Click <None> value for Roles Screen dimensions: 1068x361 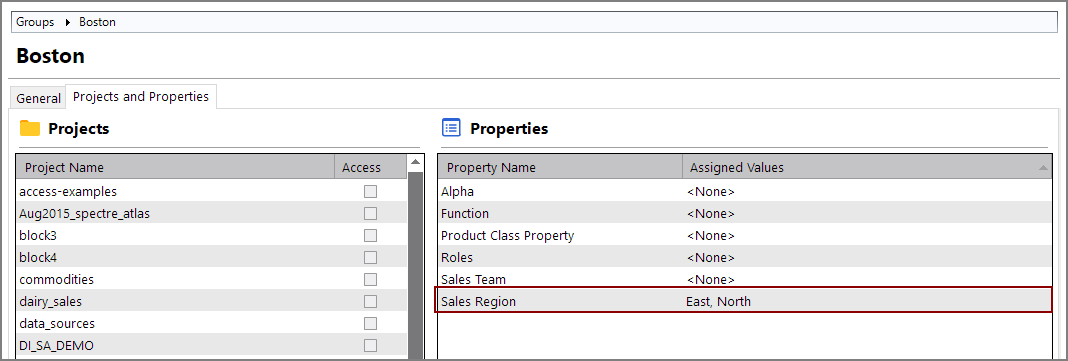pyautogui.click(x=711, y=257)
